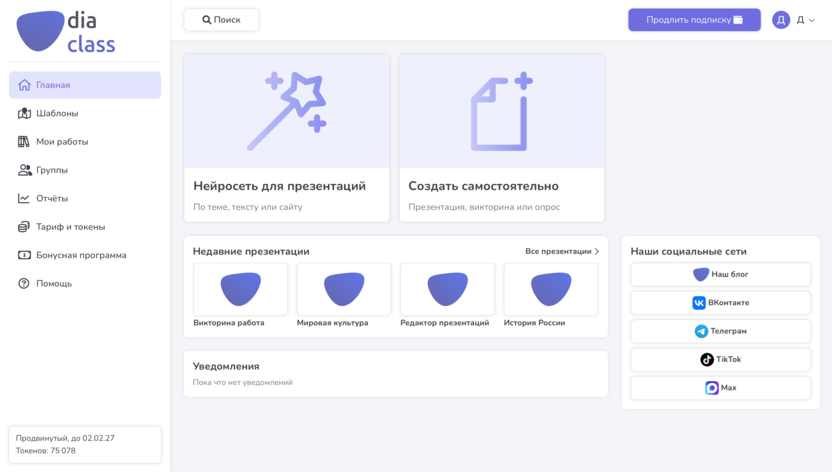Click the dia class logo
832x472 pixels.
(66, 32)
